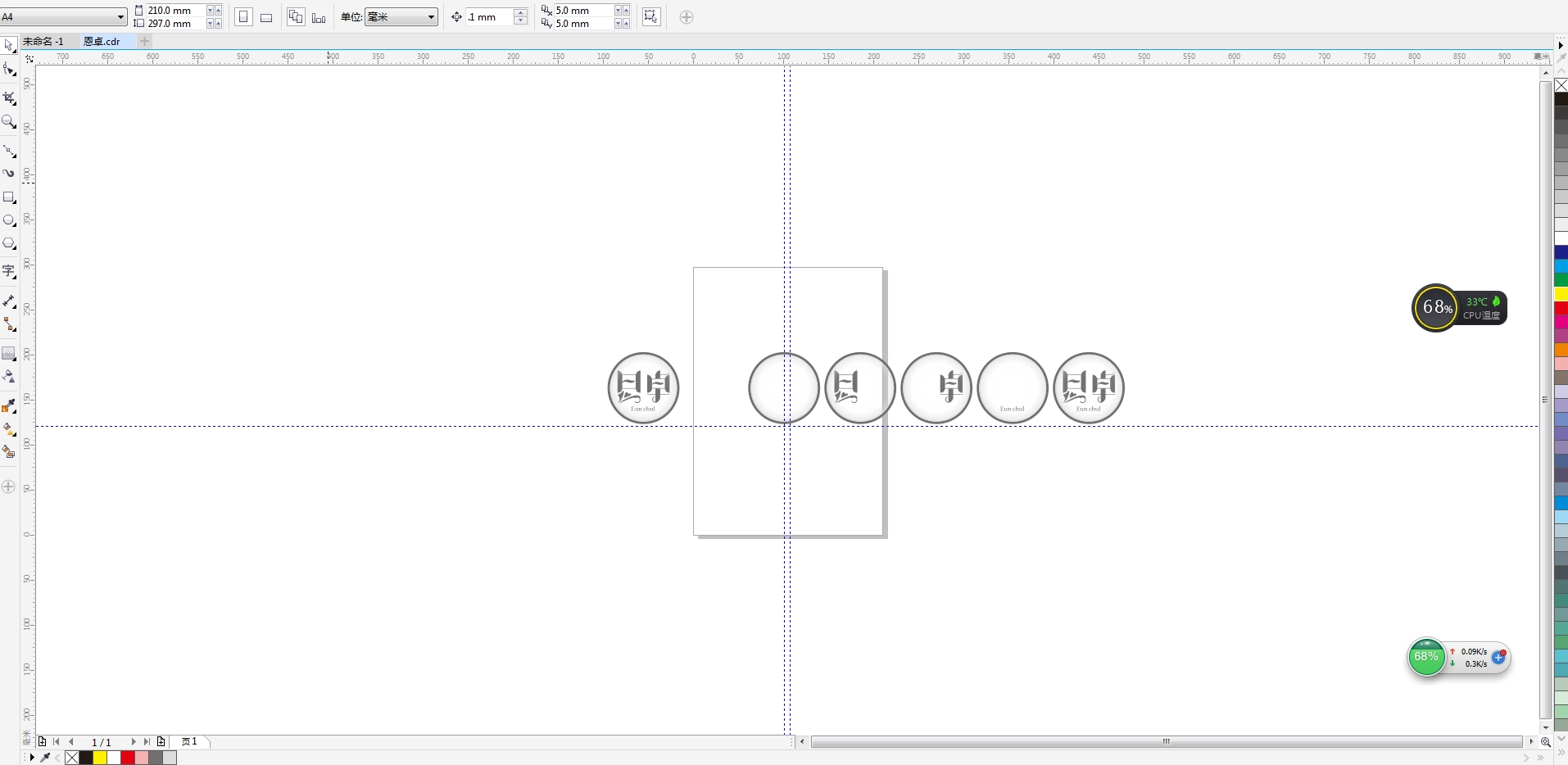The width and height of the screenshot is (1568, 765).
Task: Switch page to portrait orientation
Action: (x=243, y=17)
